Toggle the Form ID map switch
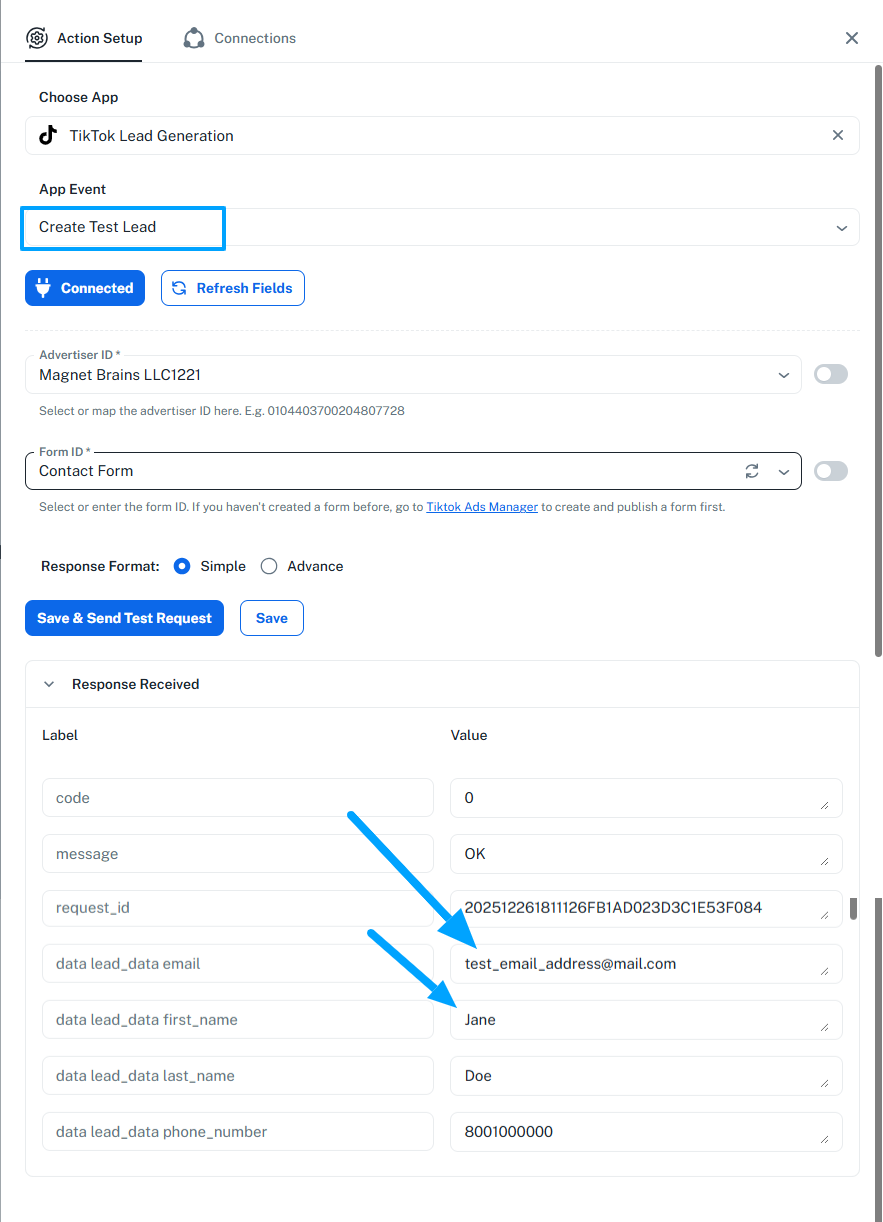The image size is (883, 1222). [x=831, y=471]
